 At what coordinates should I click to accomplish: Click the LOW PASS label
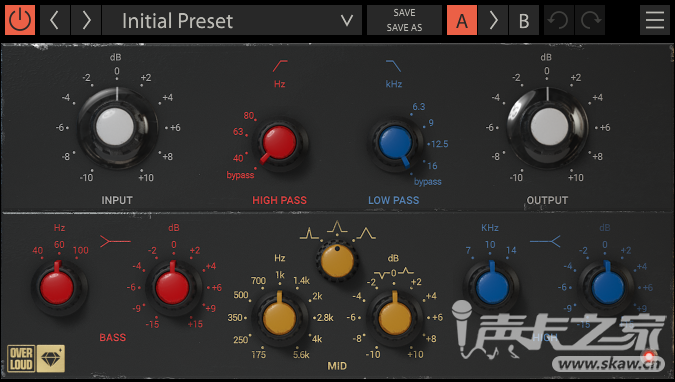(x=393, y=200)
